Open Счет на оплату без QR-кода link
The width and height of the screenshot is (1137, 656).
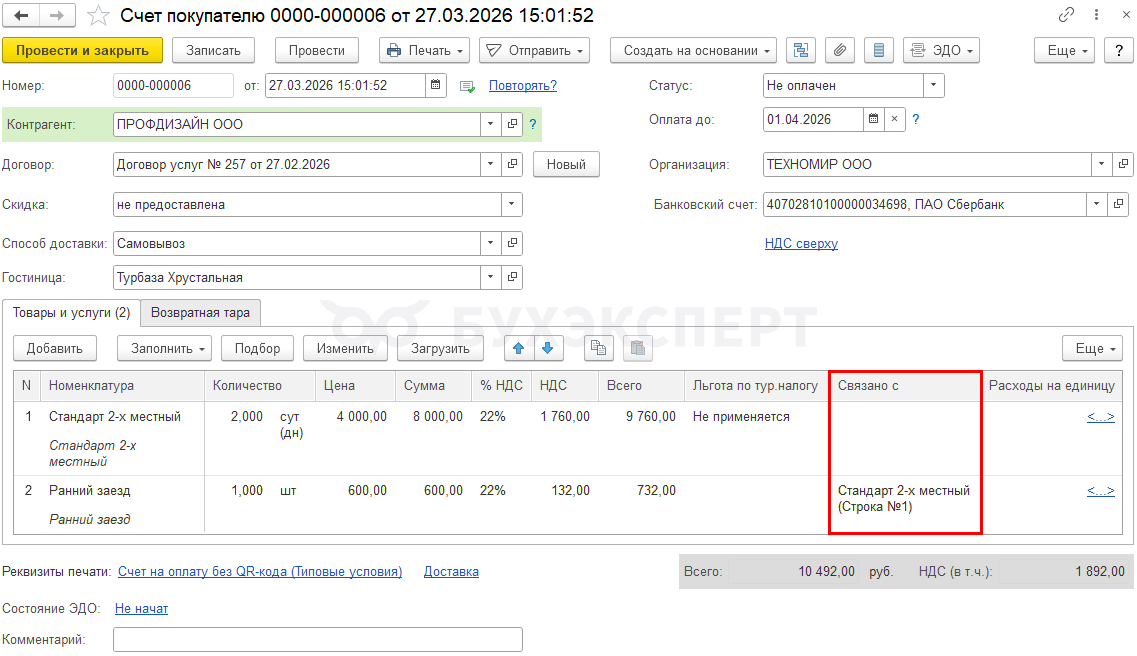pyautogui.click(x=260, y=571)
